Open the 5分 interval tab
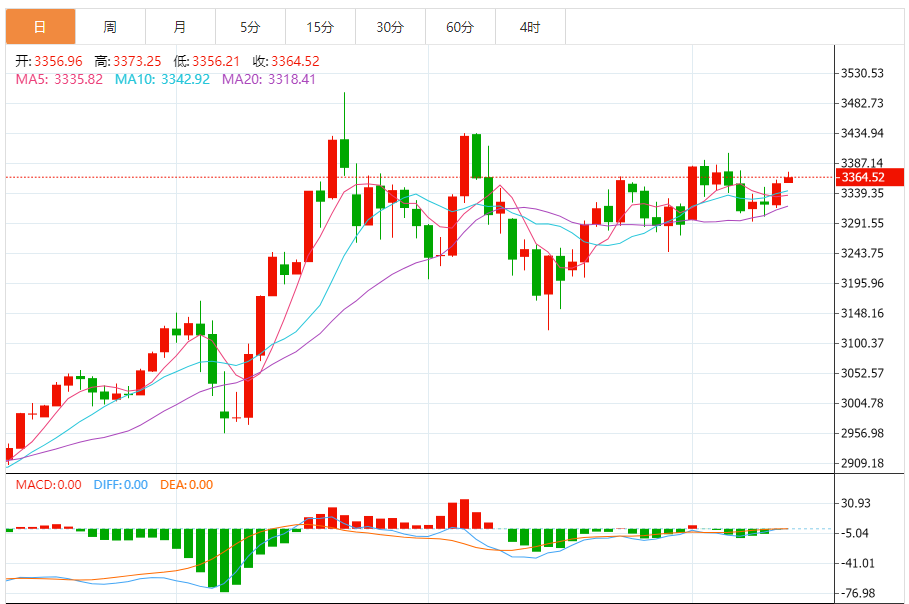This screenshot has width=909, height=604. click(x=250, y=27)
